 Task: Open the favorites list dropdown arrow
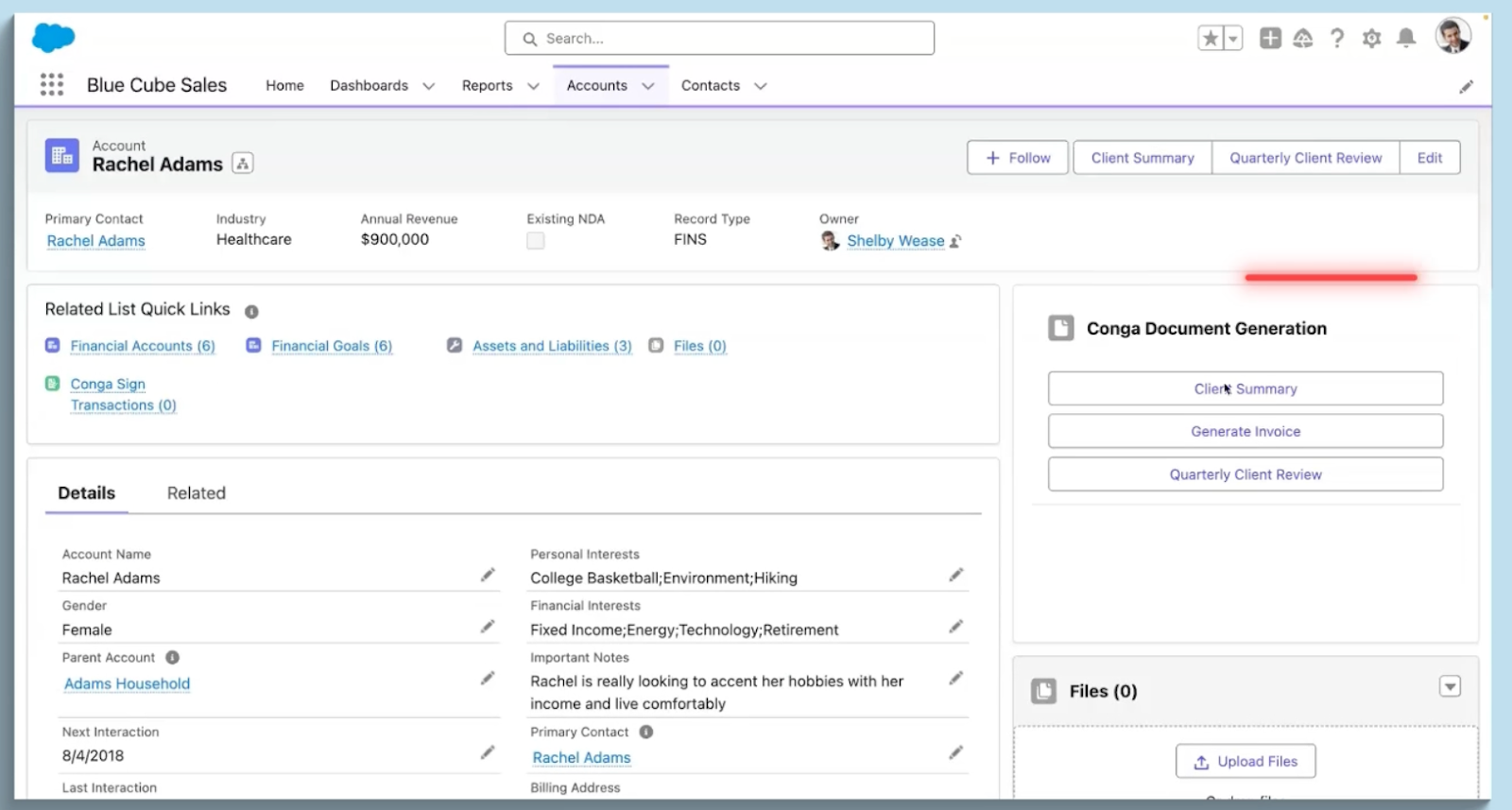(x=1232, y=39)
